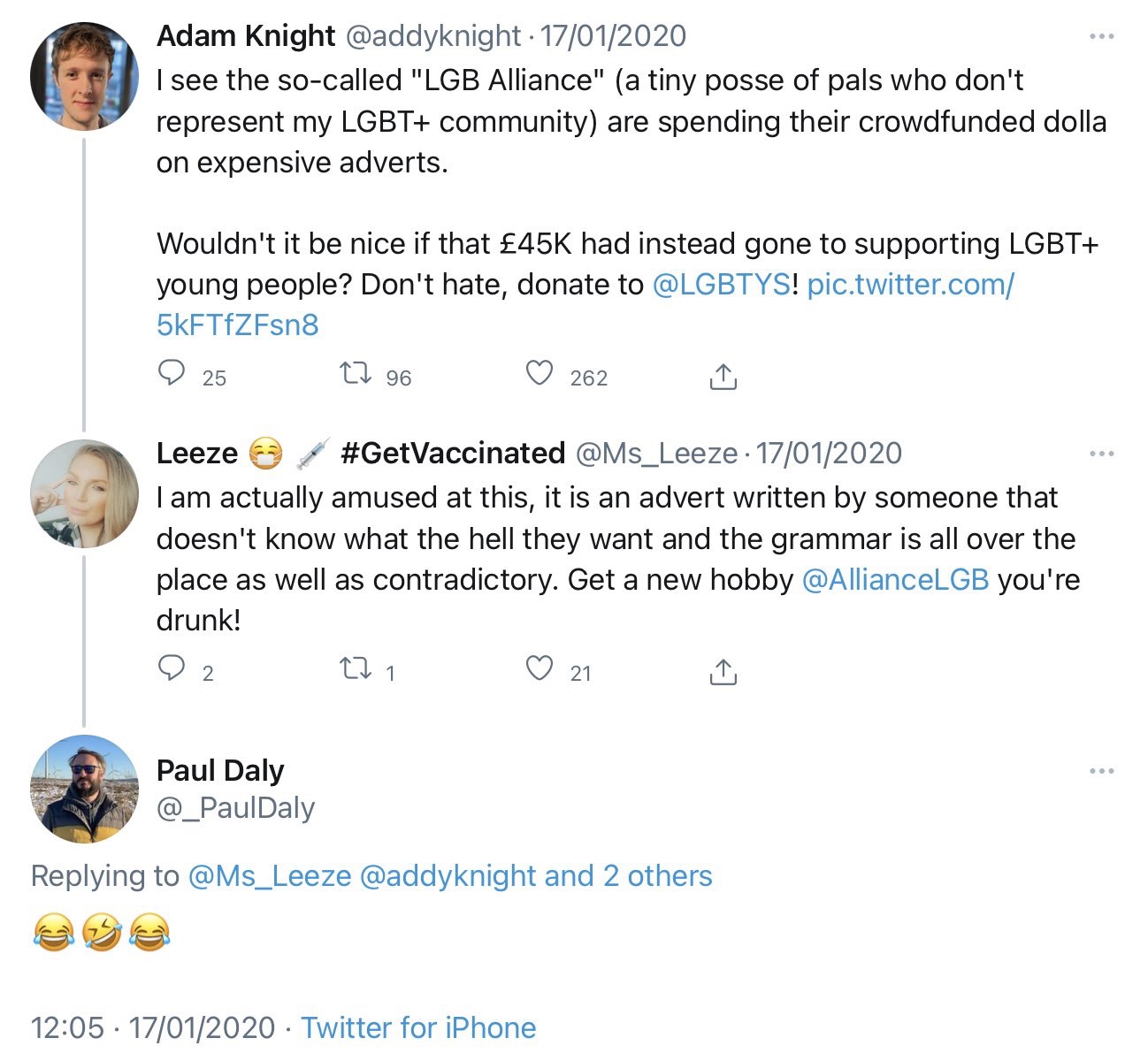The height and width of the screenshot is (1061, 1148).
Task: Like Adam Knight's tweet
Action: point(540,375)
